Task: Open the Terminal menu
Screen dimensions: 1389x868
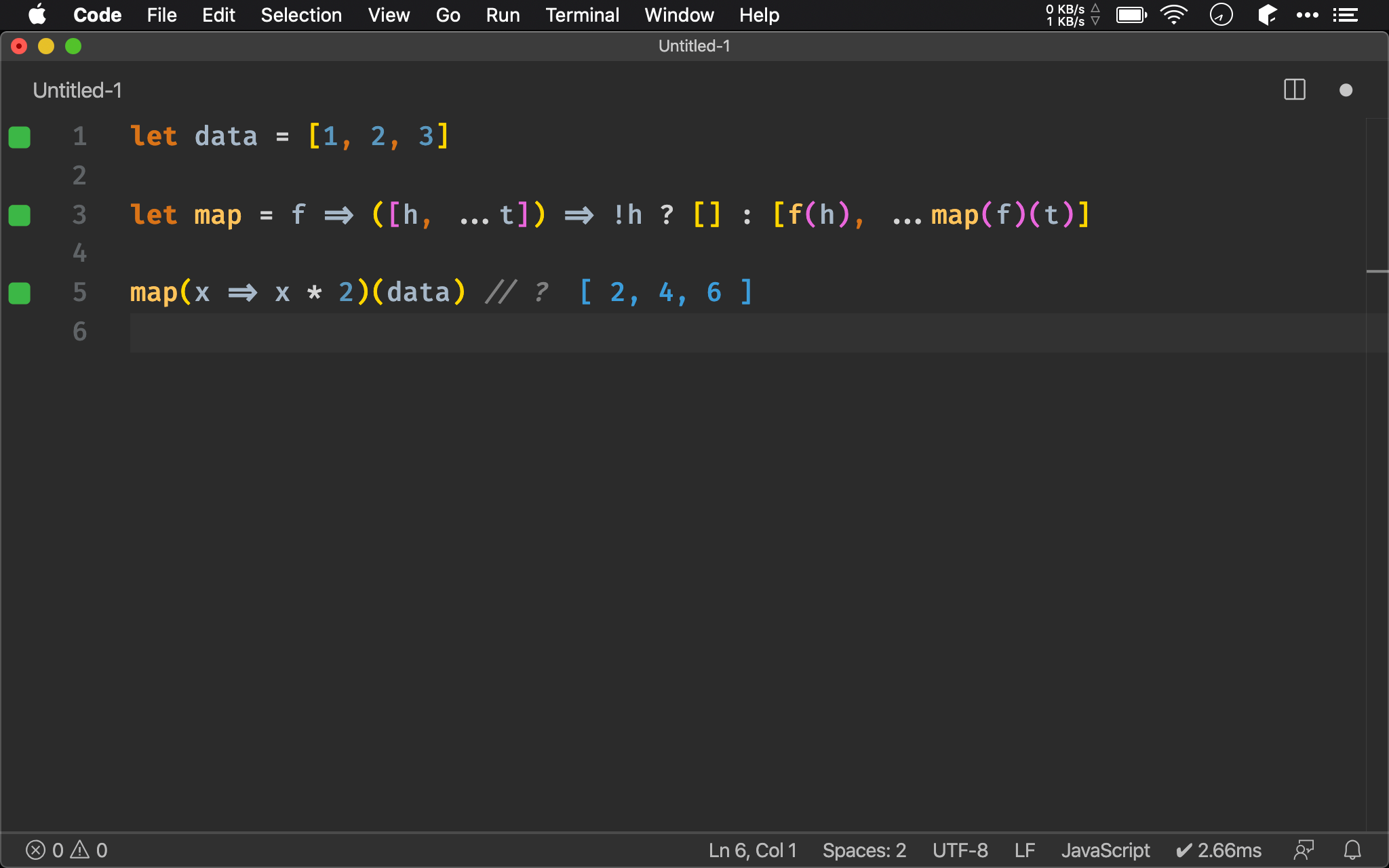Action: 582,15
